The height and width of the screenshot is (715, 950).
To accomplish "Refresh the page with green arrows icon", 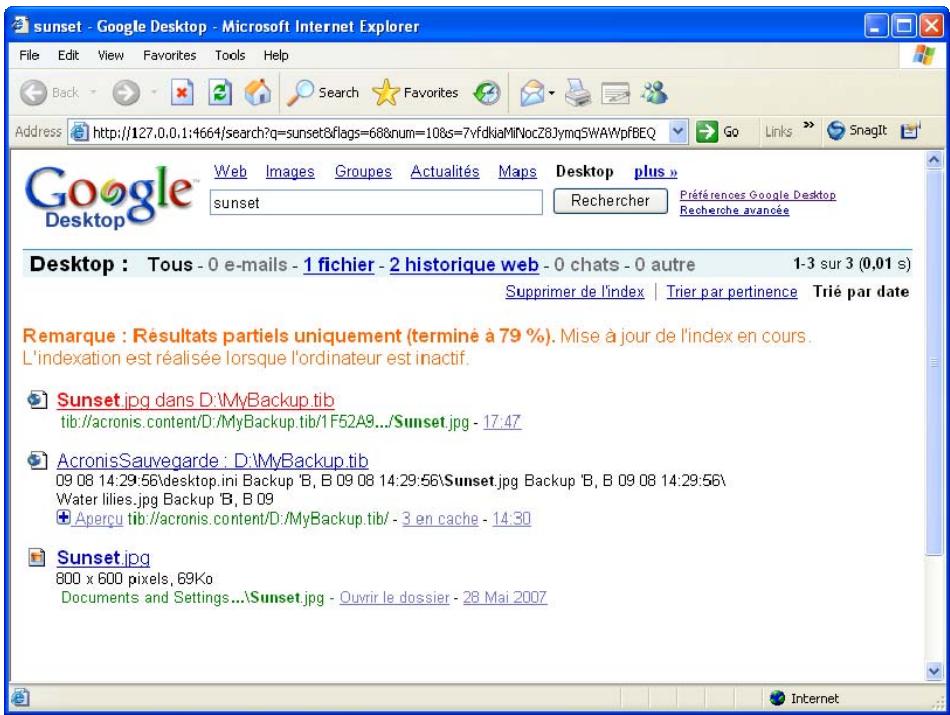I will pyautogui.click(x=220, y=93).
